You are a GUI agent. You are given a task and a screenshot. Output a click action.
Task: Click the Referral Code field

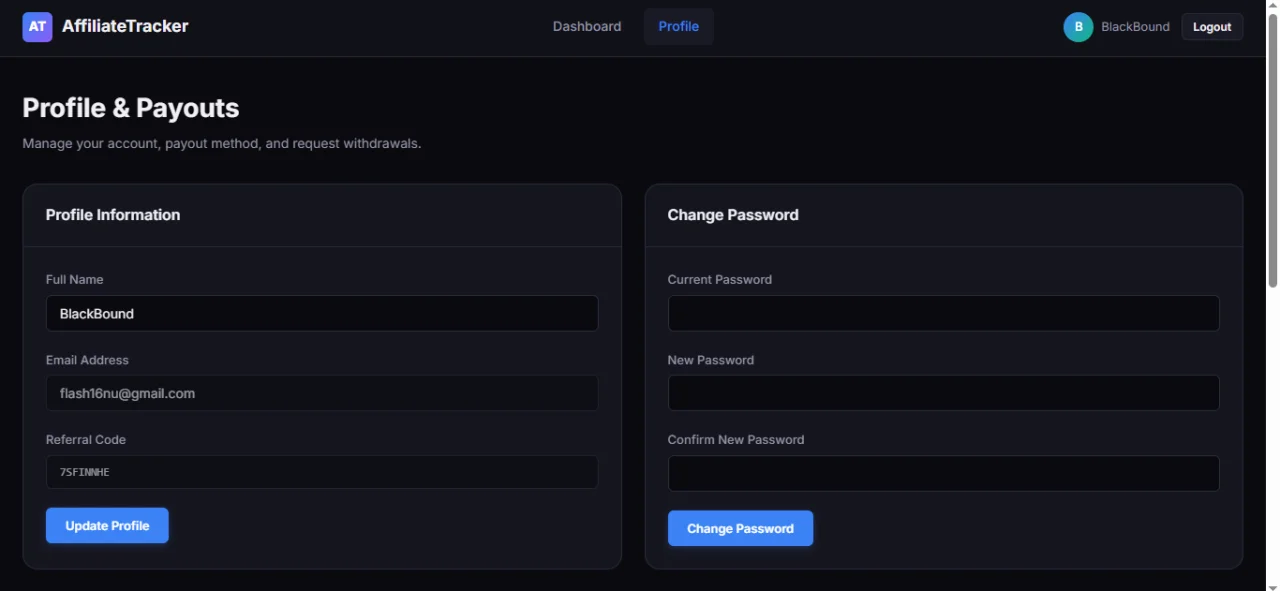tap(322, 472)
